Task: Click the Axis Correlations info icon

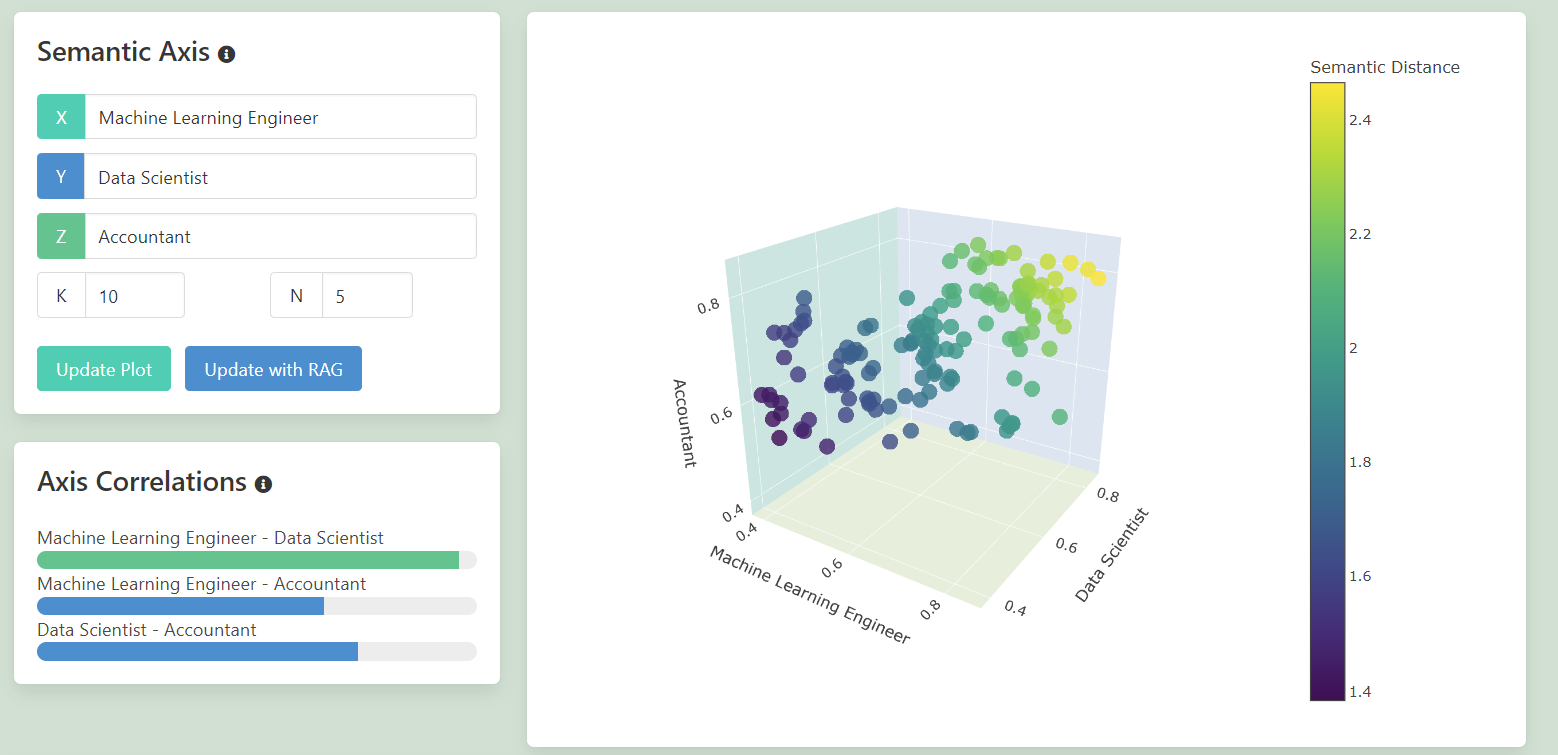Action: 263,484
